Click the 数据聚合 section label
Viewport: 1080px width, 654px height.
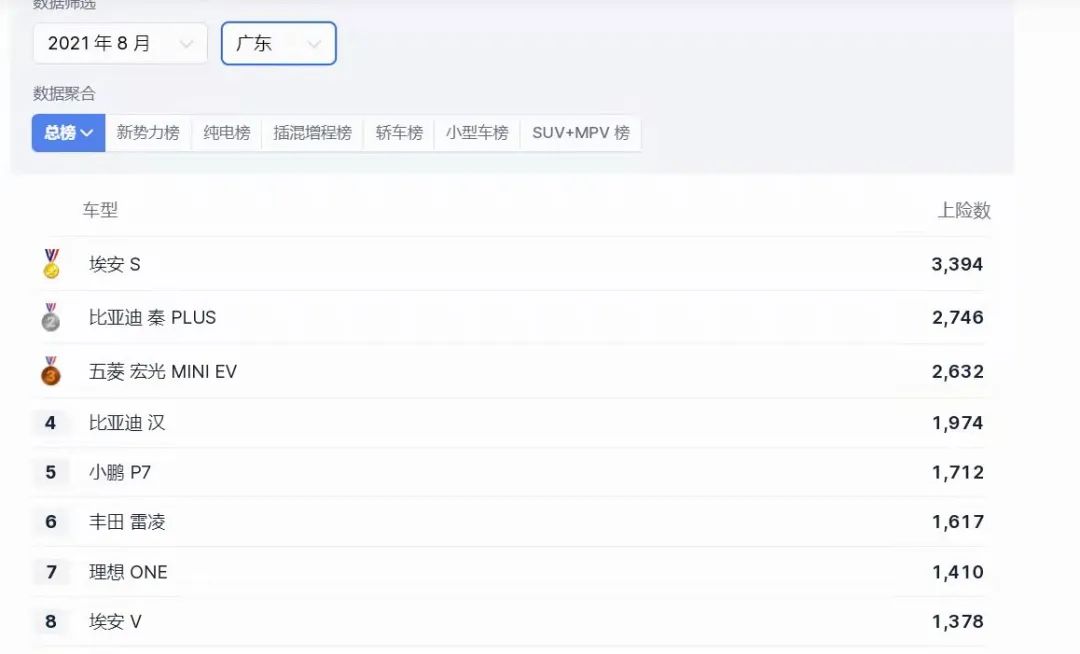coord(64,94)
